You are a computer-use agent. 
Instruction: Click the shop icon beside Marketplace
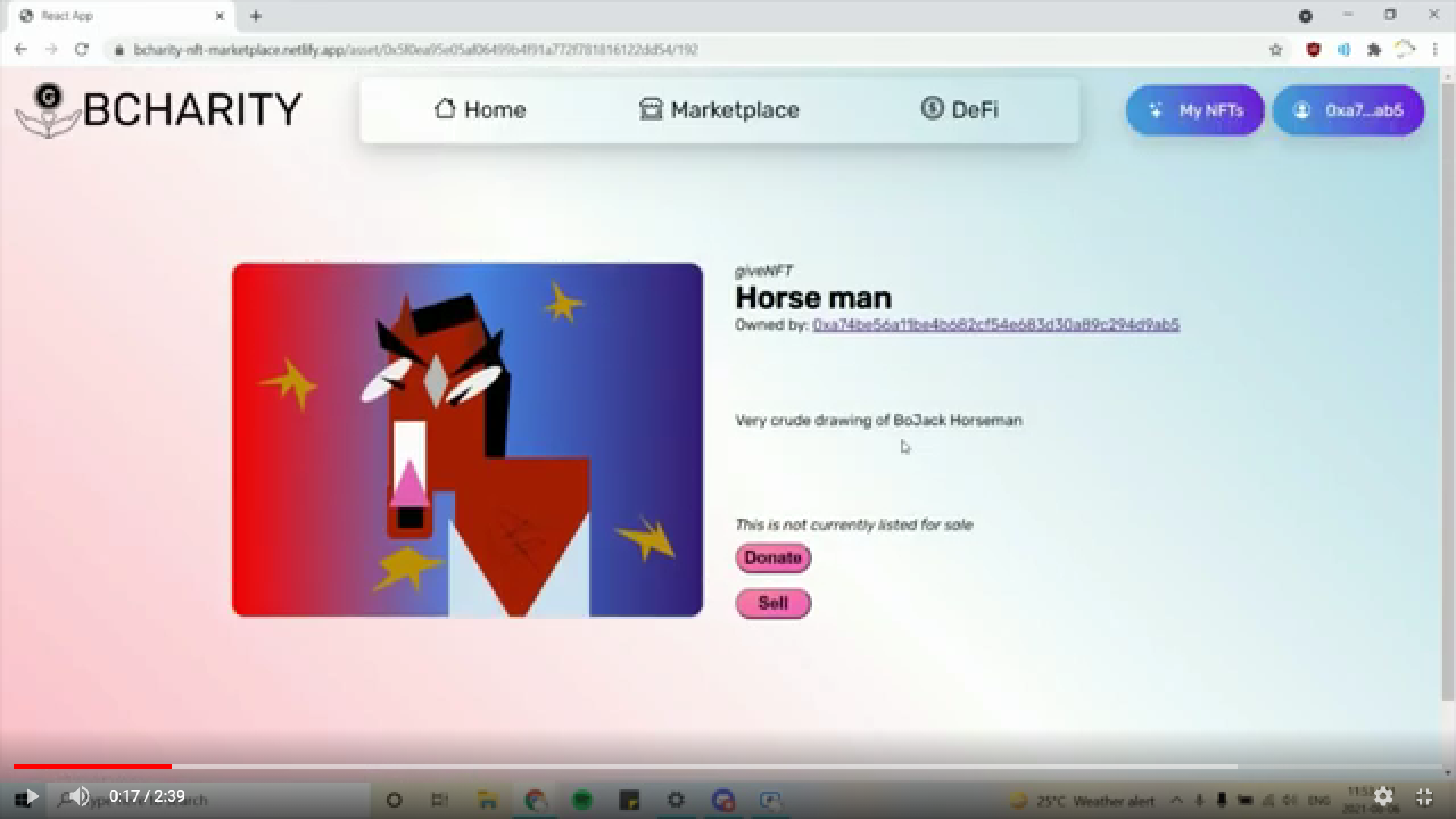(x=650, y=109)
